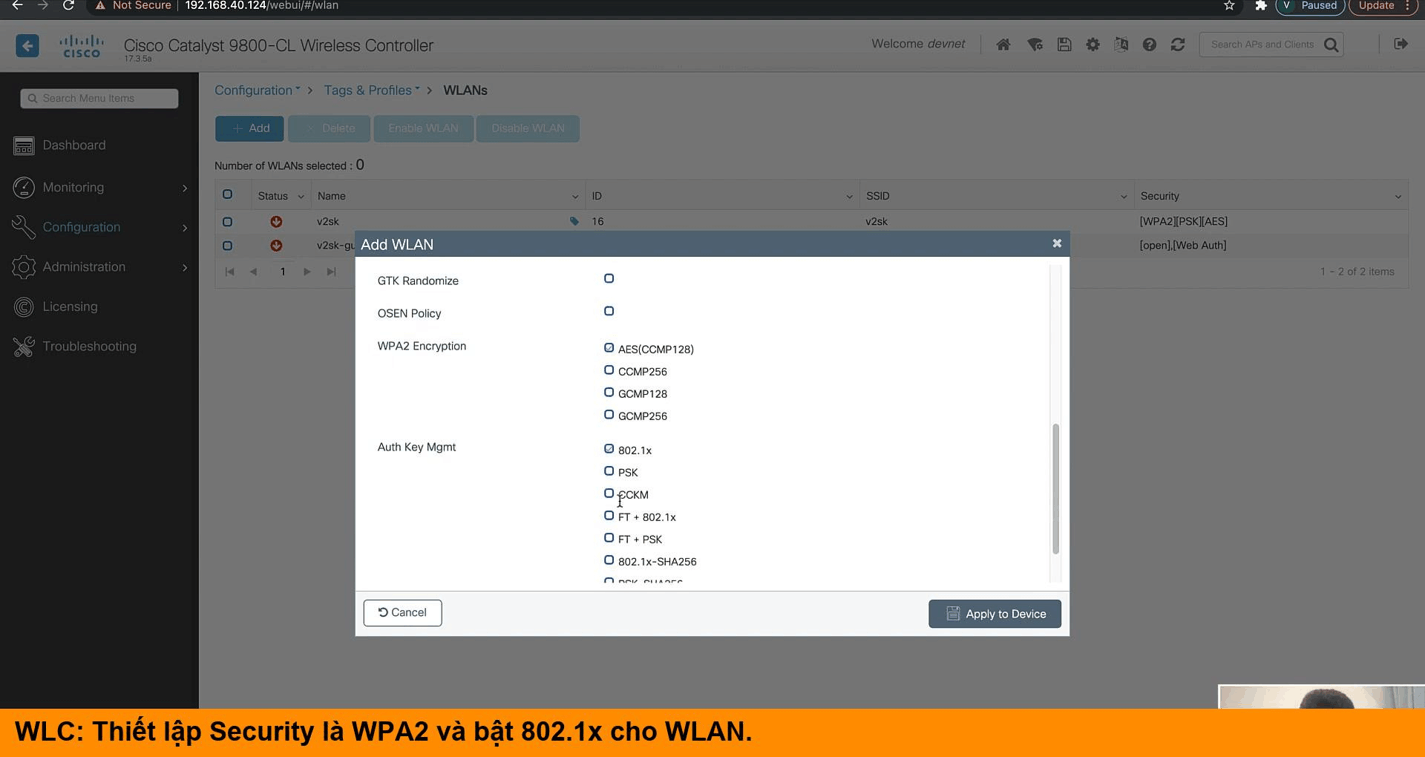Check the FT + 802.1x option
The image size is (1425, 757).
(609, 515)
